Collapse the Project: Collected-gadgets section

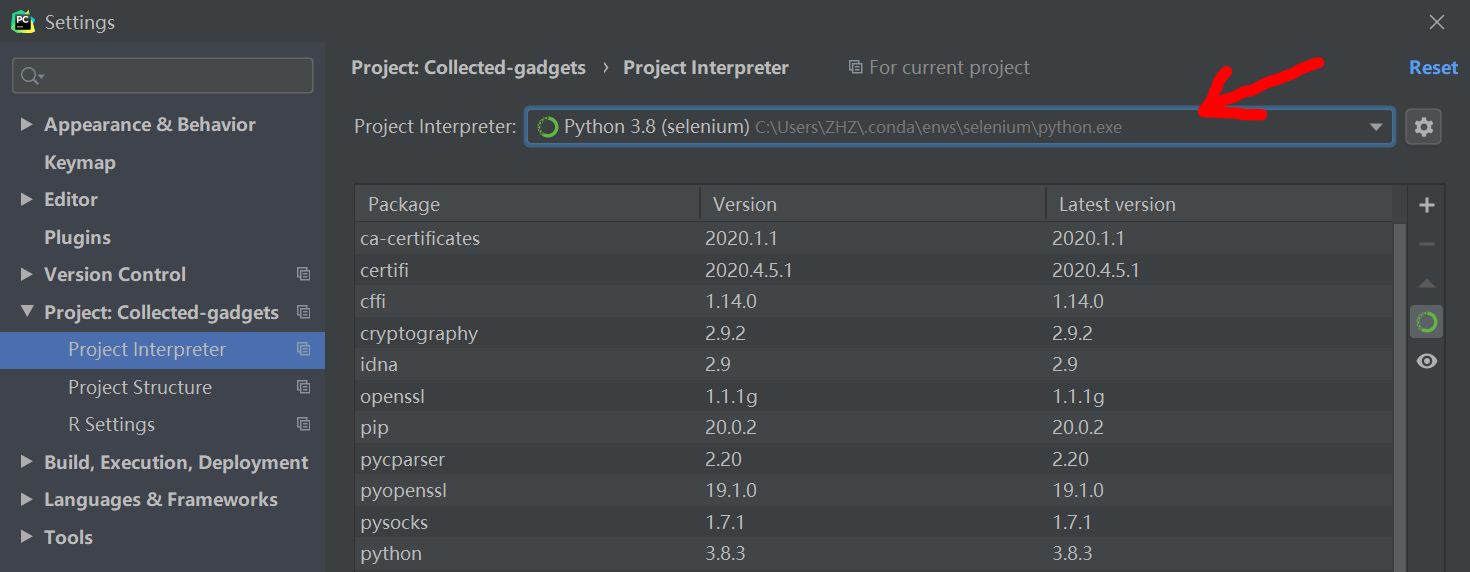(27, 312)
